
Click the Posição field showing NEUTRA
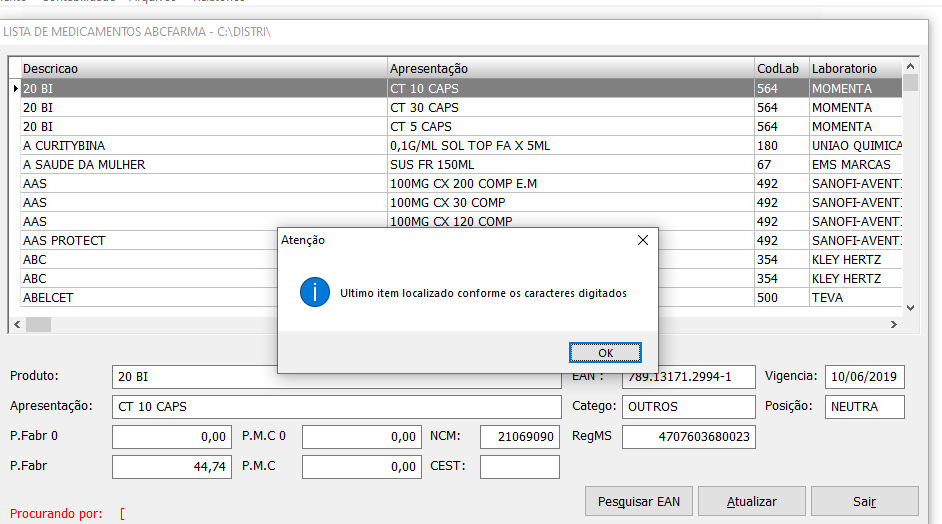click(x=865, y=407)
